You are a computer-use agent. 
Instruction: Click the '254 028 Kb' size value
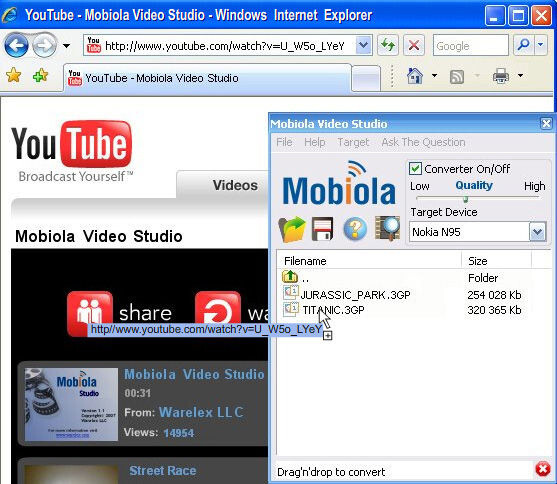point(494,295)
